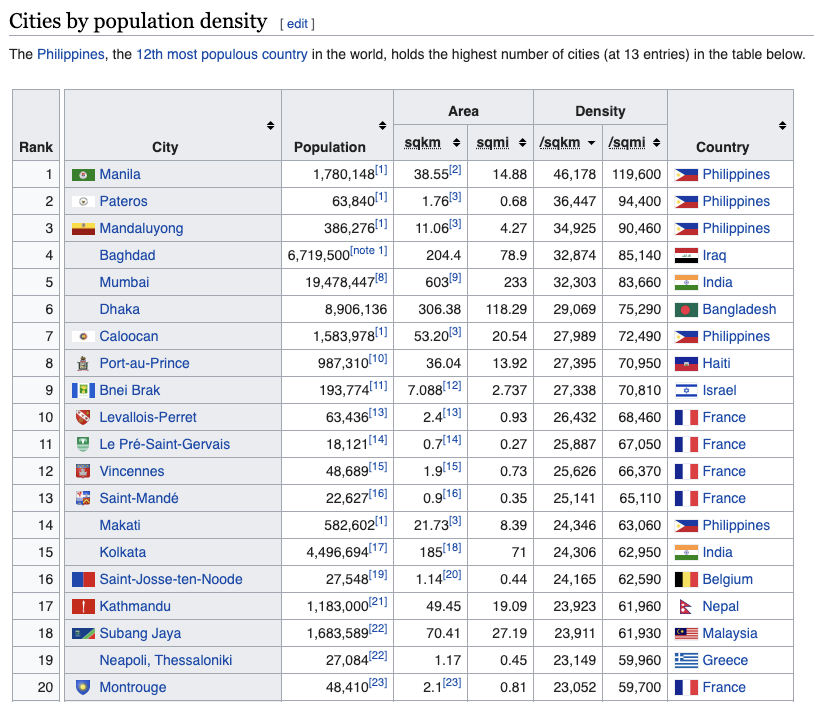Click the Levallois-Perret coat of arms icon
Image resolution: width=814 pixels, height=702 pixels.
(x=83, y=417)
